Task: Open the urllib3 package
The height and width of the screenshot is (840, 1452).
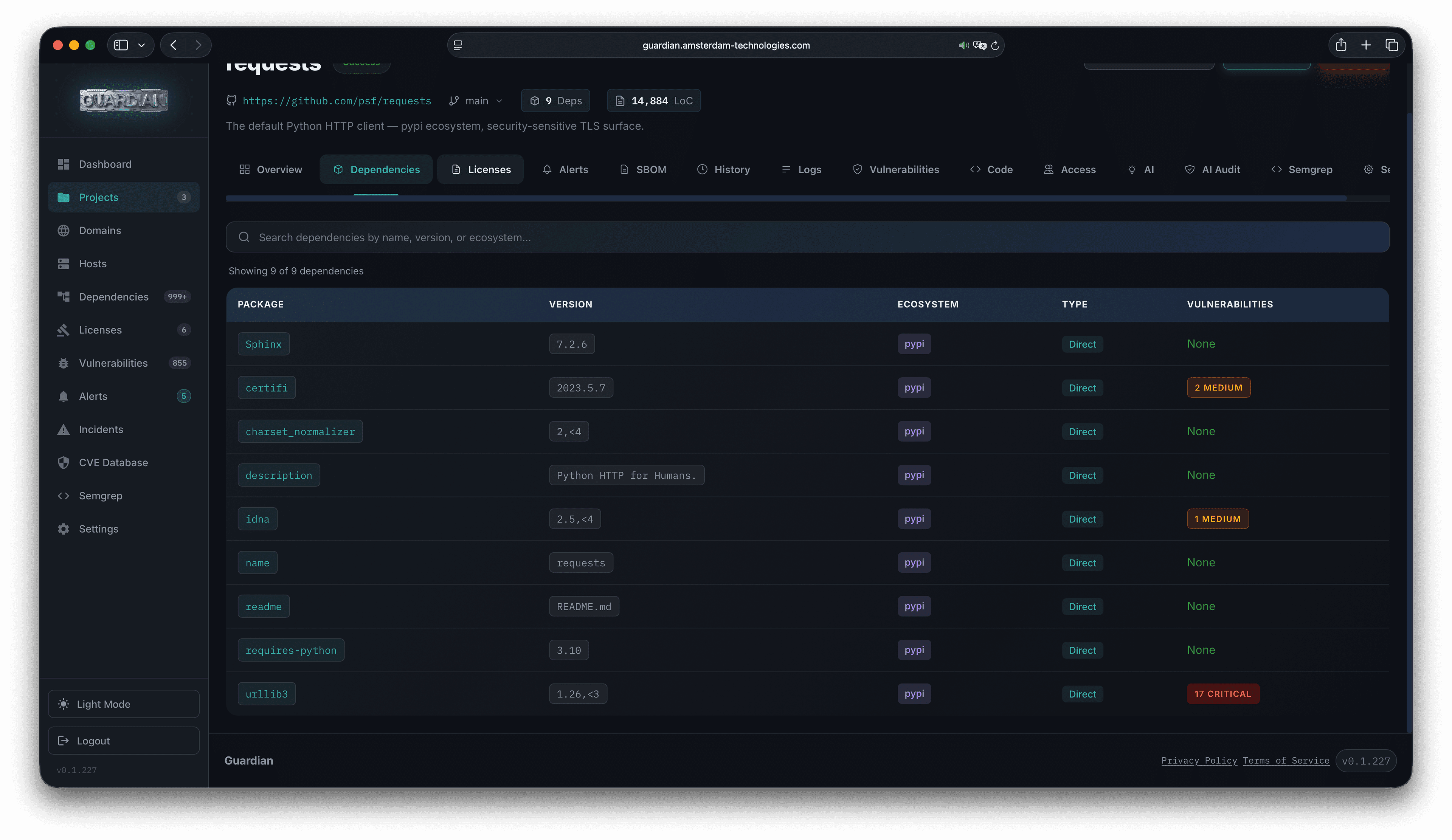Action: pyautogui.click(x=266, y=694)
